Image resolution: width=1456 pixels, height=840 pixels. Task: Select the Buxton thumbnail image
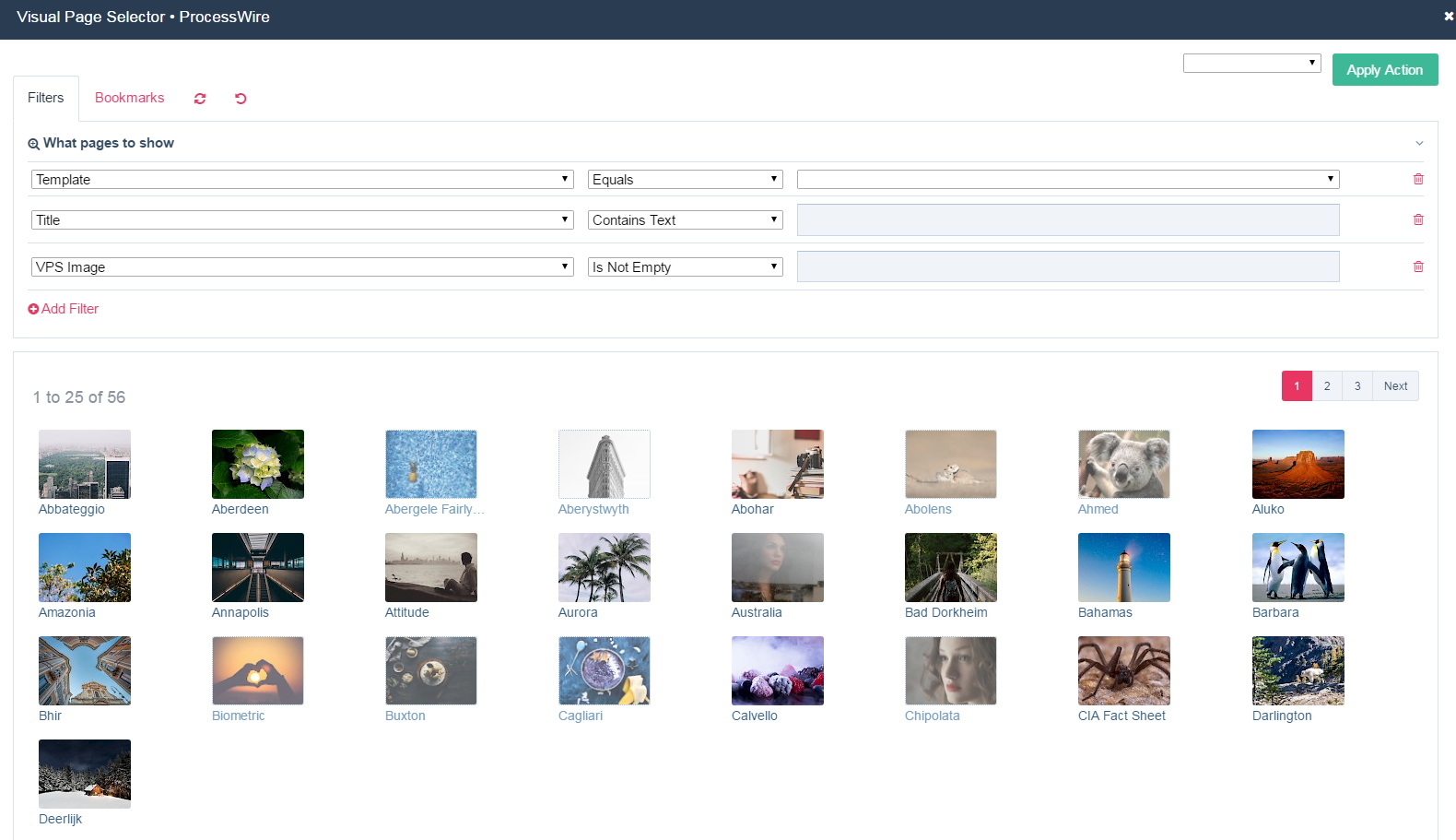click(x=431, y=670)
